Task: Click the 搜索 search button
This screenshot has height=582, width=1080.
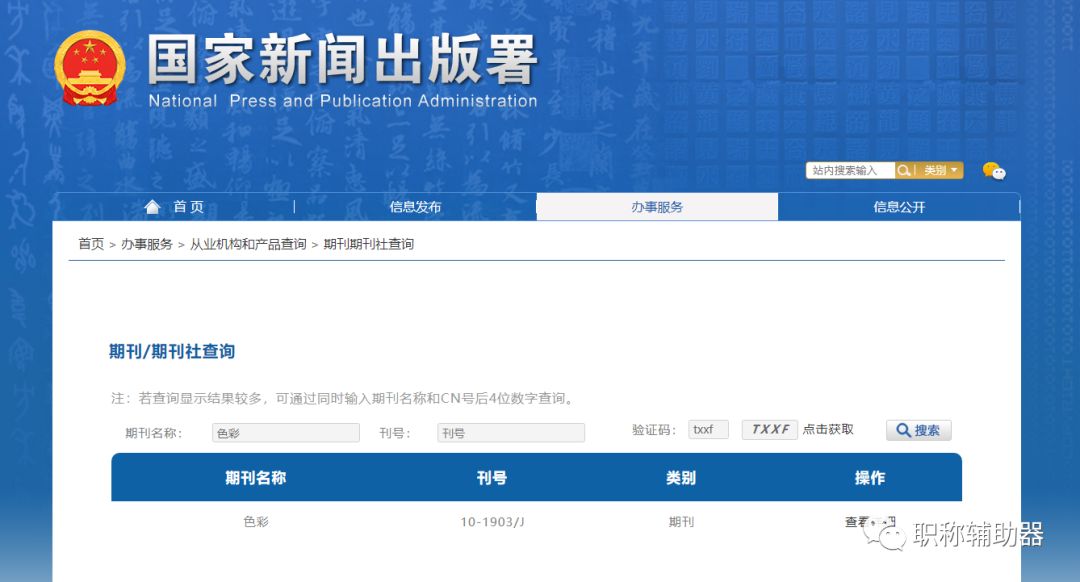Action: (x=917, y=429)
